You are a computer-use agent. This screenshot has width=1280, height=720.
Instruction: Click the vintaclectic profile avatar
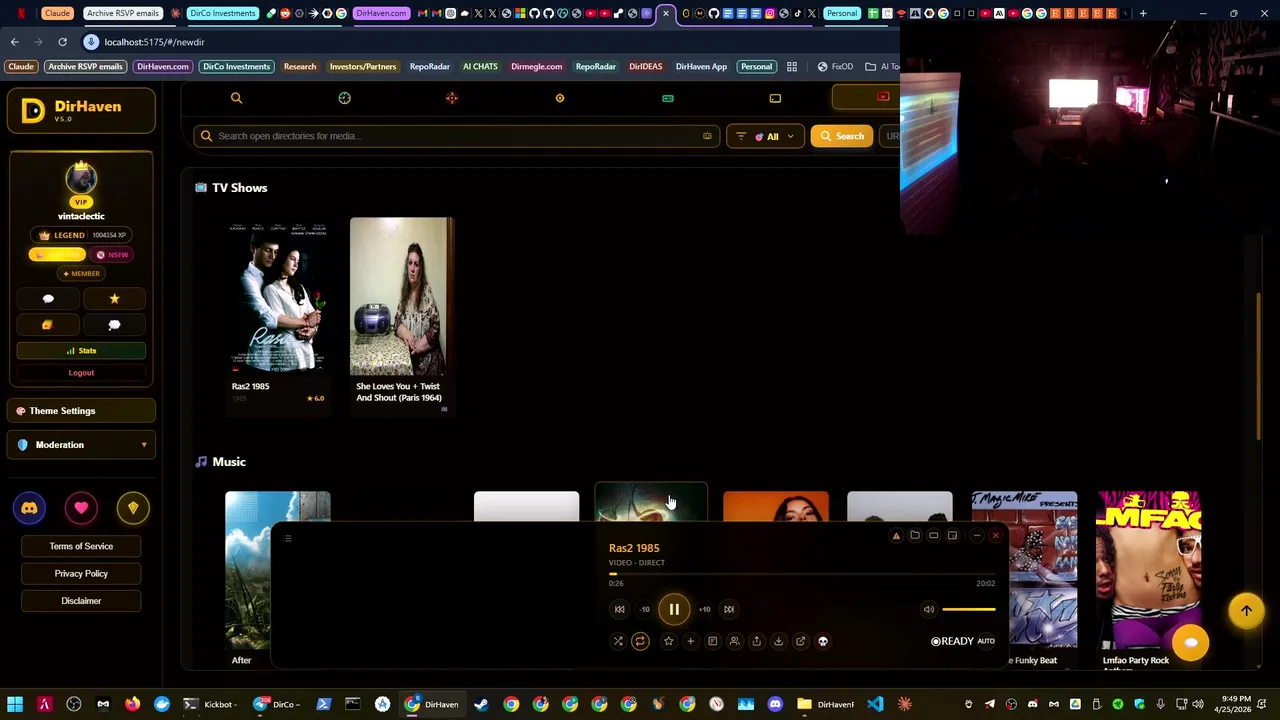(81, 179)
